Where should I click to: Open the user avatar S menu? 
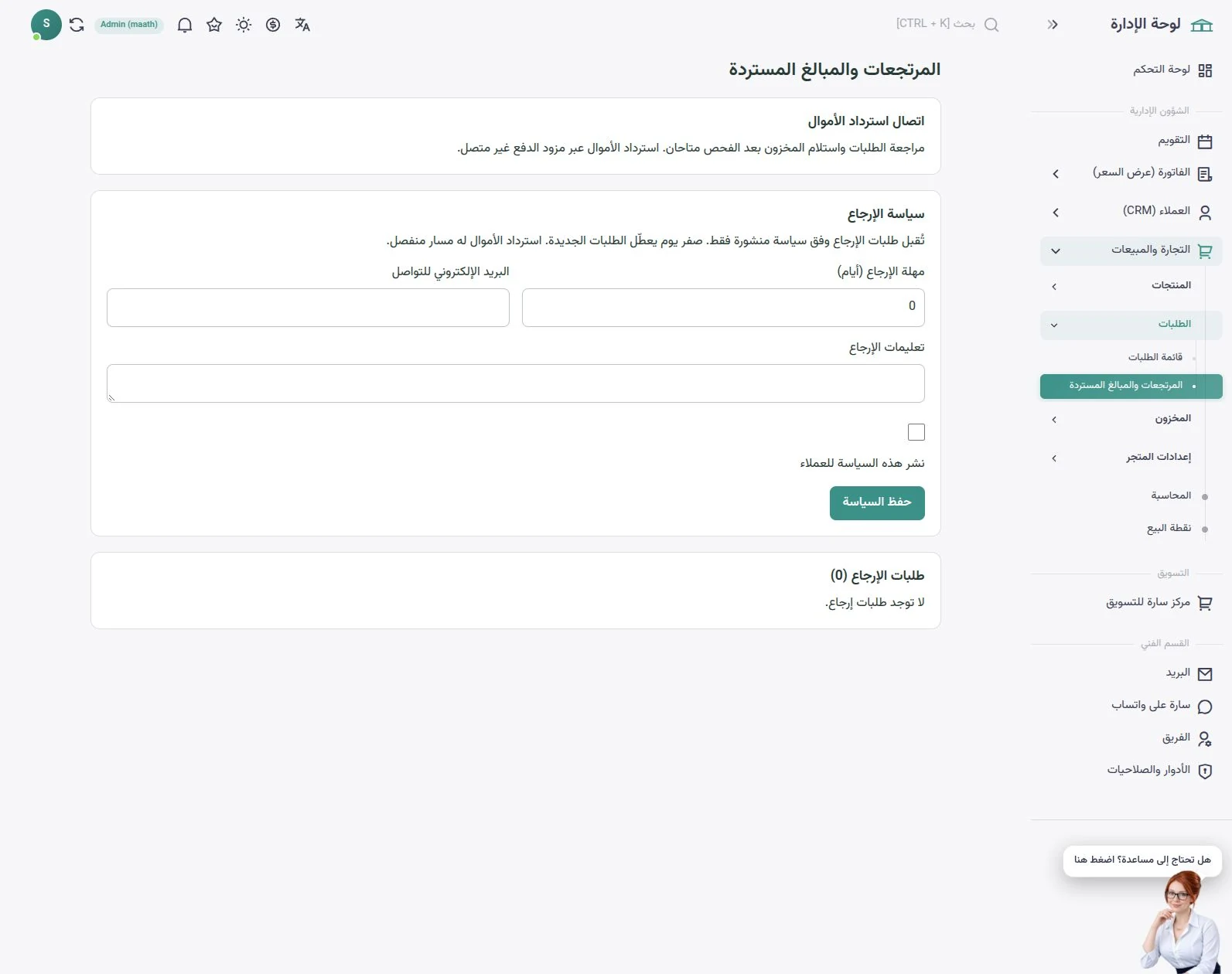[46, 25]
